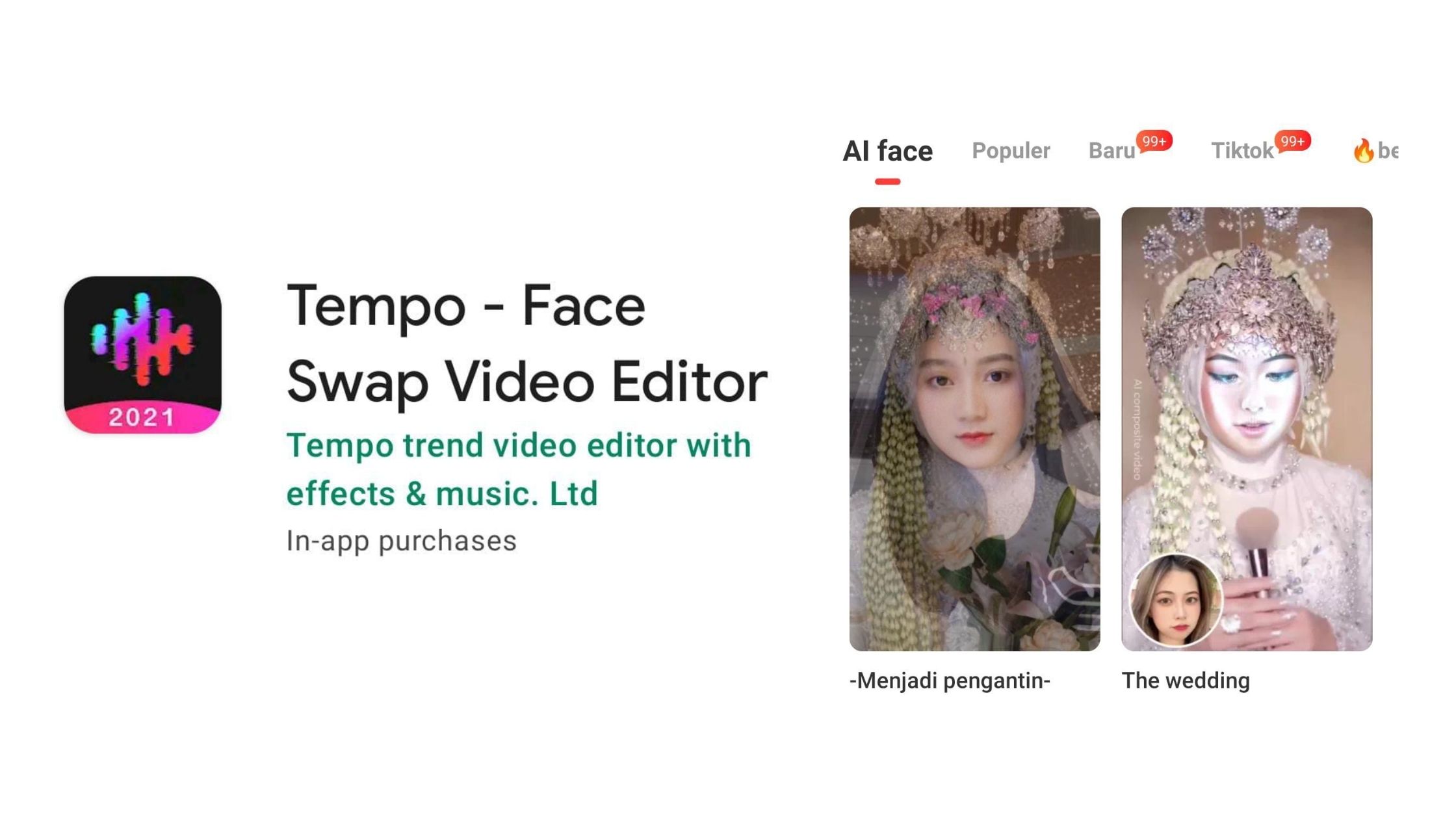Open the Menjadi pengantin template thumbnail
This screenshot has height=819, width=1456.
pos(974,429)
